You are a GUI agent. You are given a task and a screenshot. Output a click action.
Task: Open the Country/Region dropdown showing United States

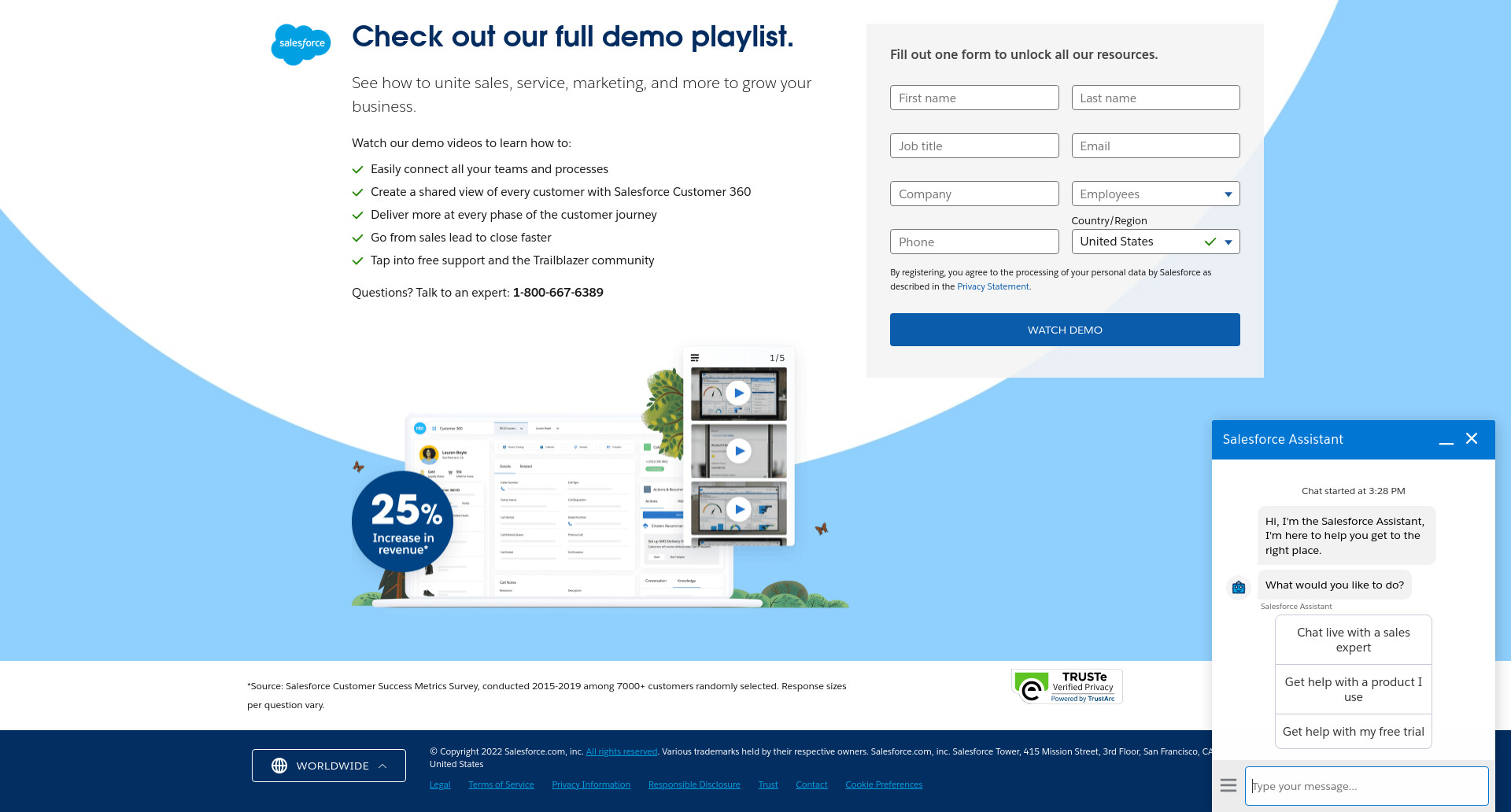point(1155,242)
